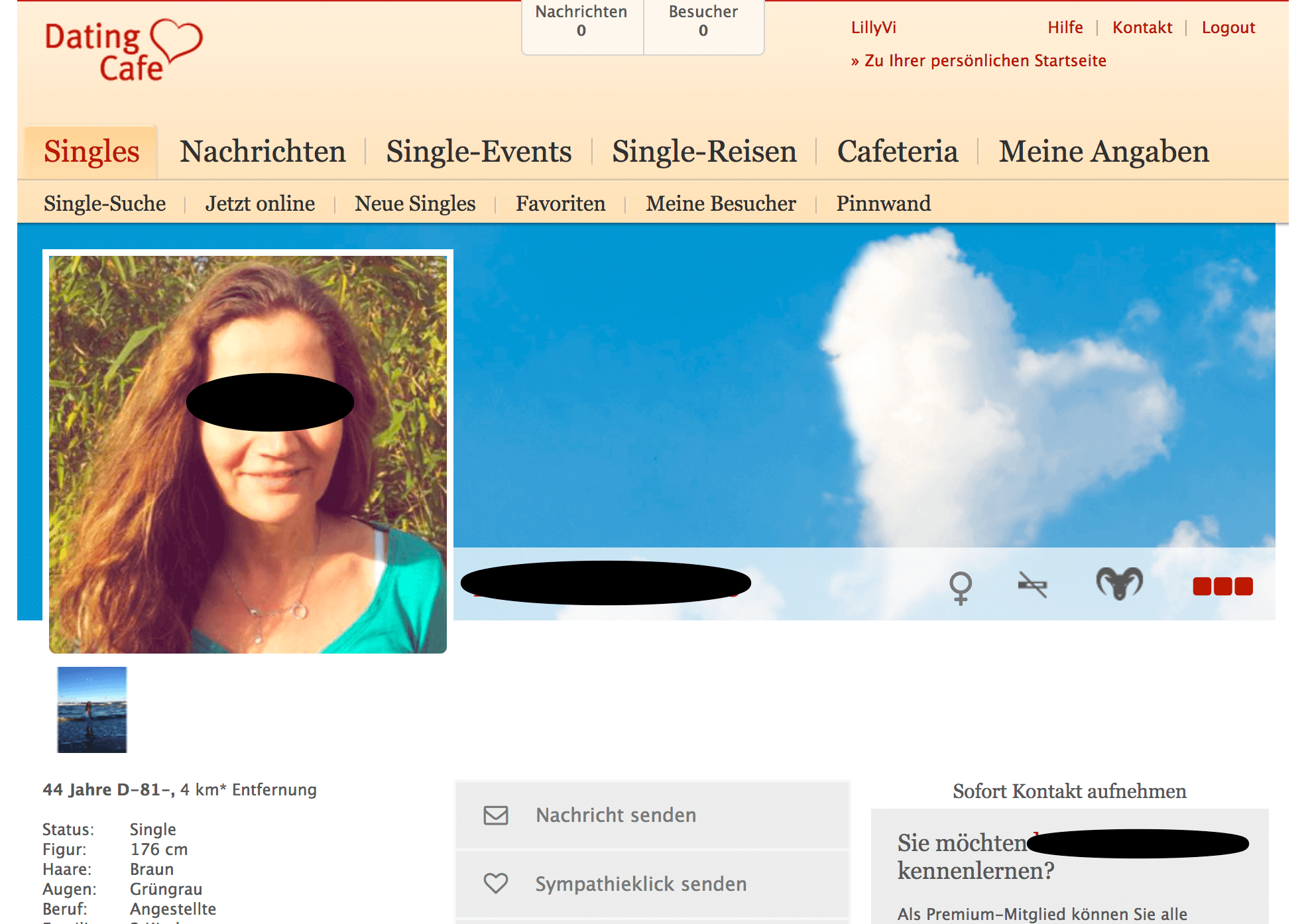Open the Favoriten page
Image resolution: width=1306 pixels, height=924 pixels.
tap(560, 203)
